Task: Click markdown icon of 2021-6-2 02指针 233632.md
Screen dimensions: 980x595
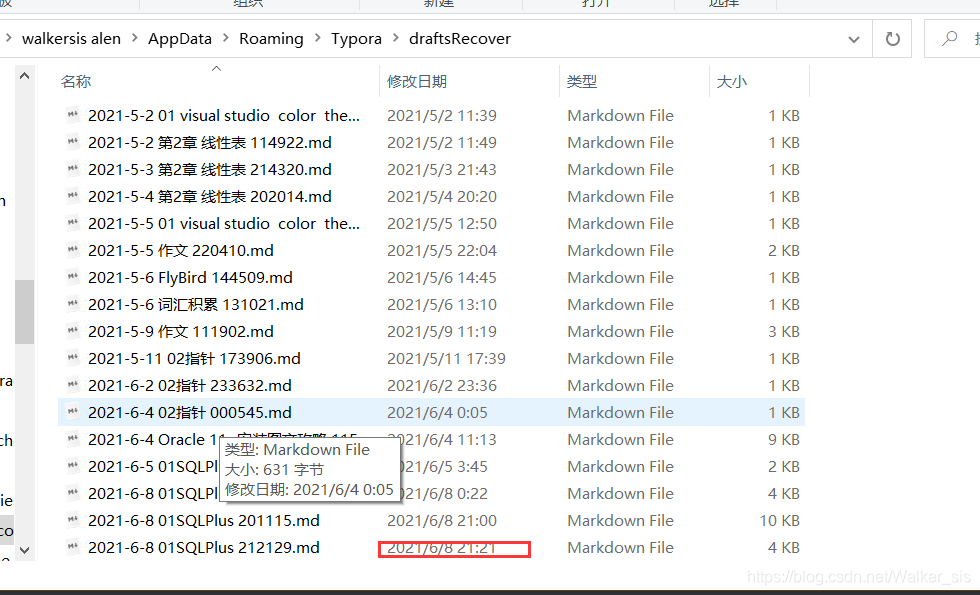Action: (x=73, y=385)
